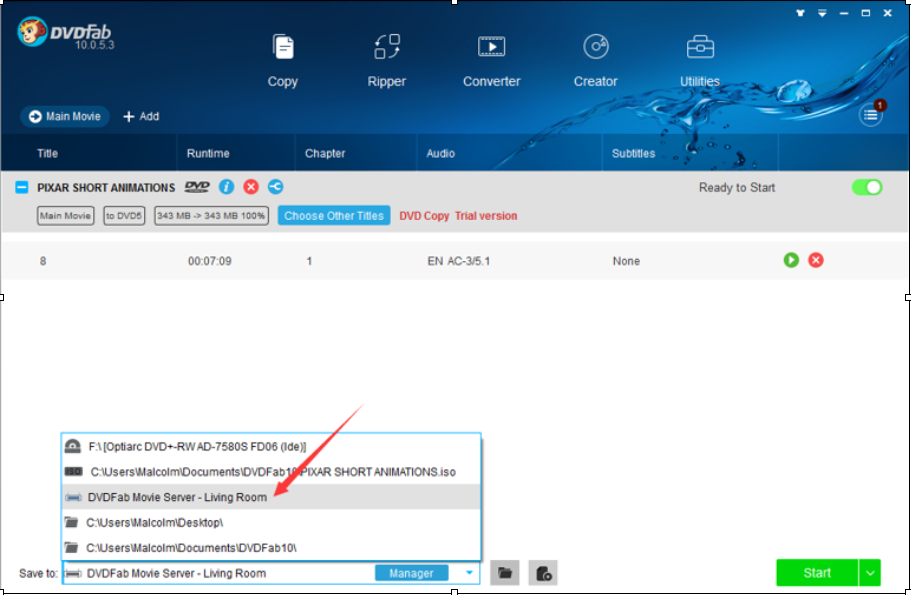
Task: Click the Runtime column header
Action: click(208, 153)
